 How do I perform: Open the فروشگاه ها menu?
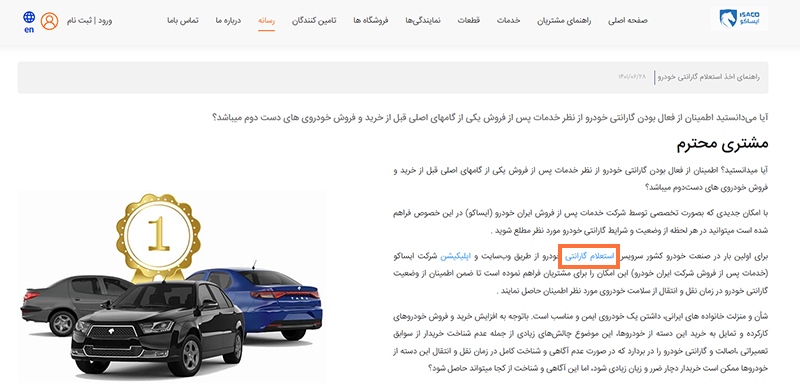pos(371,20)
